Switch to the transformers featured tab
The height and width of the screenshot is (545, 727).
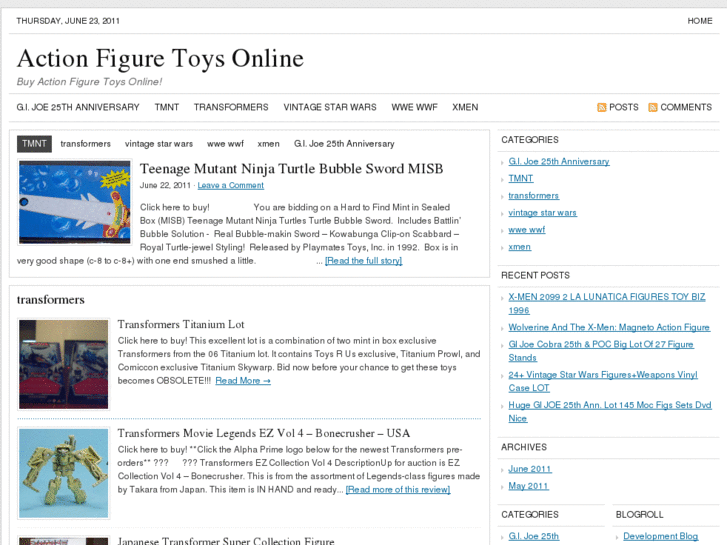coord(85,144)
